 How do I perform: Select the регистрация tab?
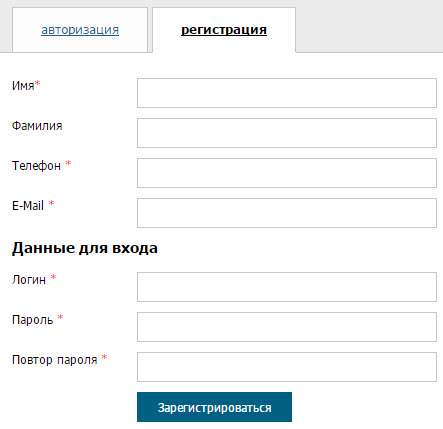pyautogui.click(x=224, y=30)
